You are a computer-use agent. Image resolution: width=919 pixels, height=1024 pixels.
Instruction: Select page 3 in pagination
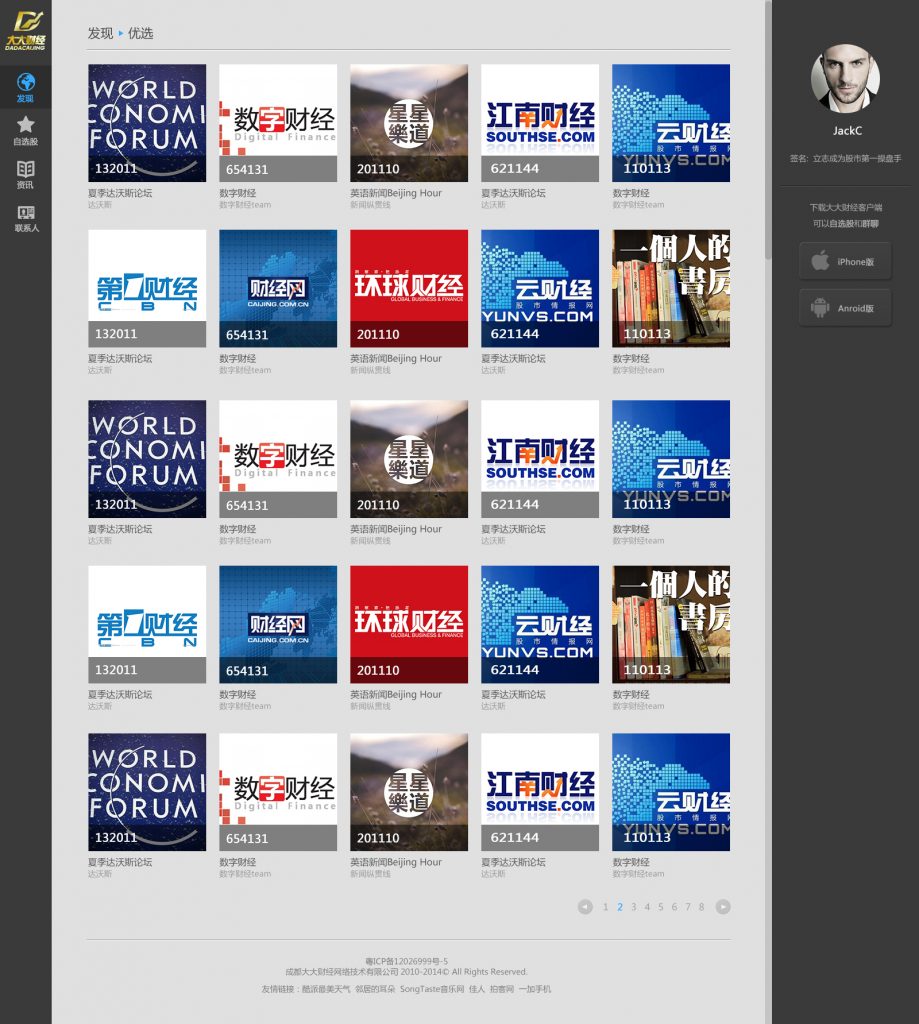(634, 906)
